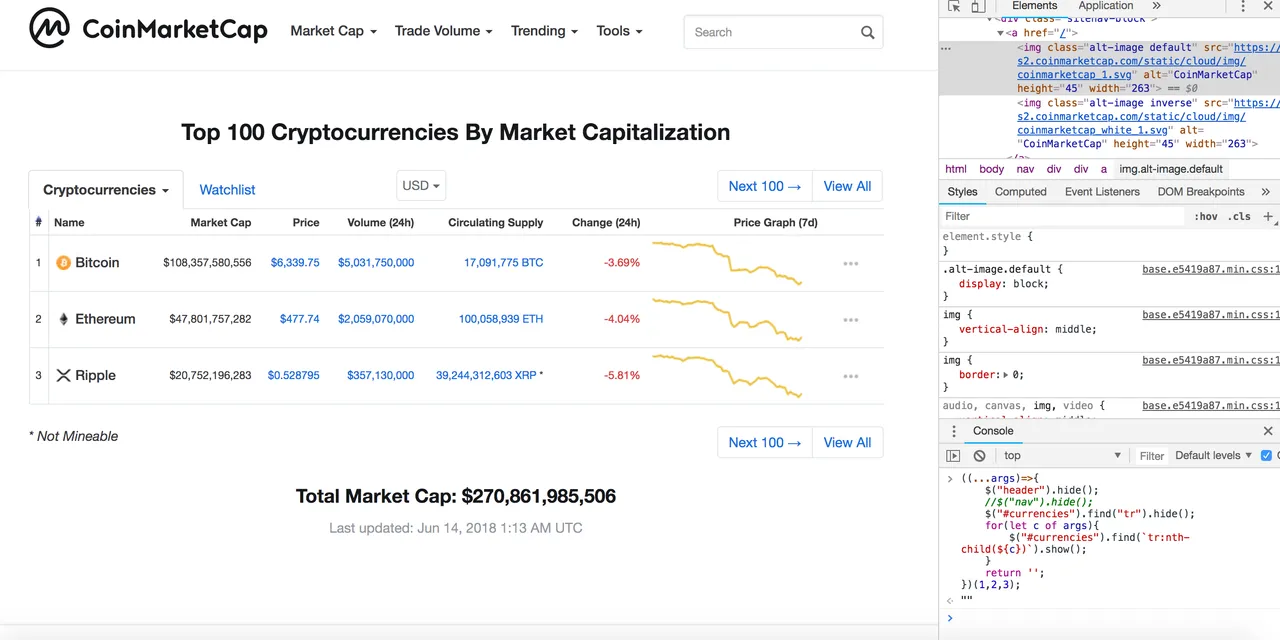This screenshot has width=1280, height=640.
Task: Click the search magnifier icon
Action: coord(867,32)
